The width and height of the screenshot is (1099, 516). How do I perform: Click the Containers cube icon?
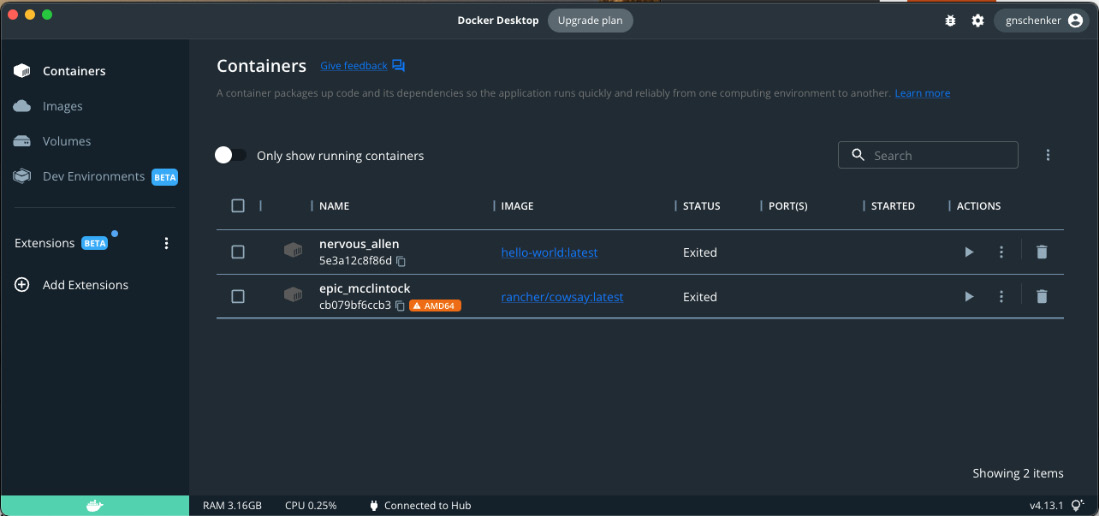pyautogui.click(x=22, y=71)
